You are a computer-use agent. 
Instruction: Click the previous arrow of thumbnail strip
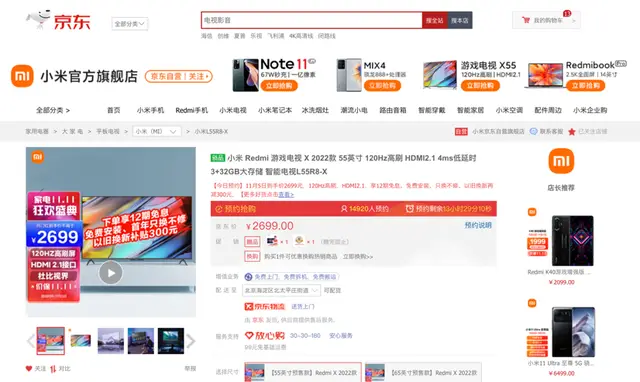(30, 341)
